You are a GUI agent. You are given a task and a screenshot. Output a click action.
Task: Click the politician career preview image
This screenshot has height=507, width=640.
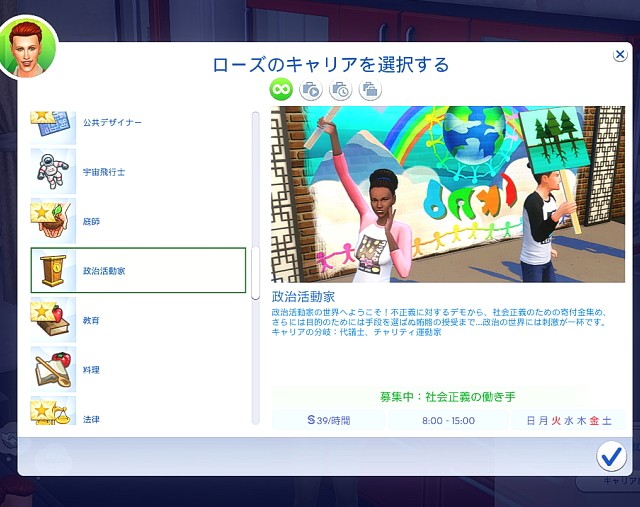coord(448,194)
